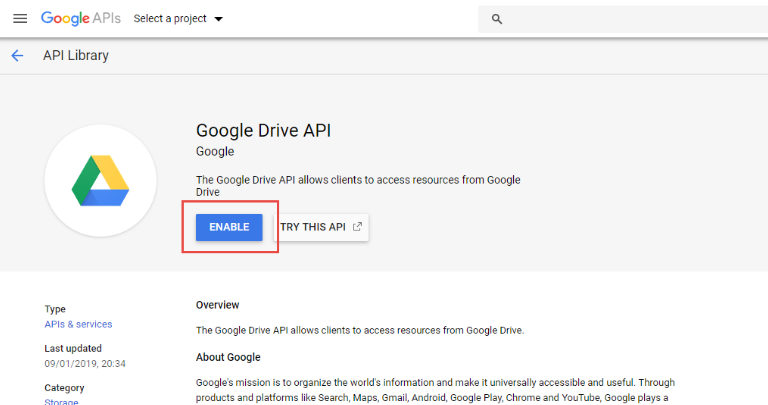Viewport: 768px width, 405px height.
Task: Open the Select a project dropdown
Action: 178,19
